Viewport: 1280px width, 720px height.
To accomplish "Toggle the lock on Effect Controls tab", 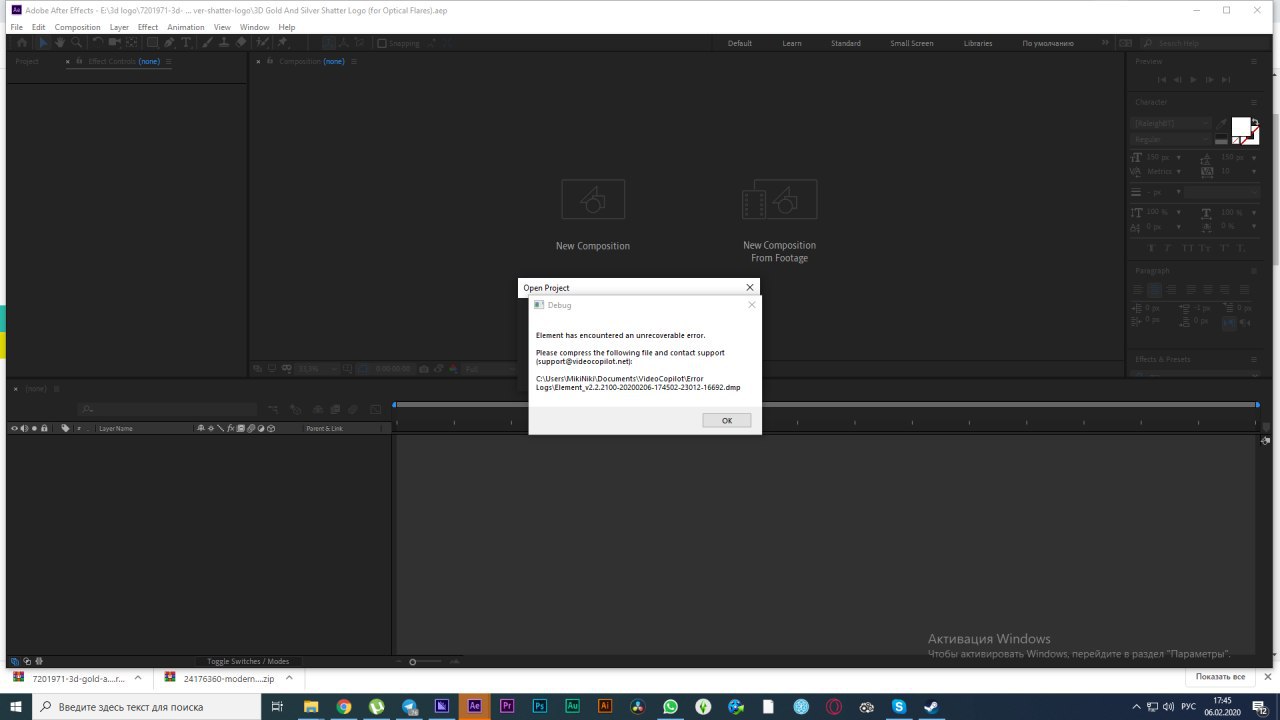I will pos(79,61).
